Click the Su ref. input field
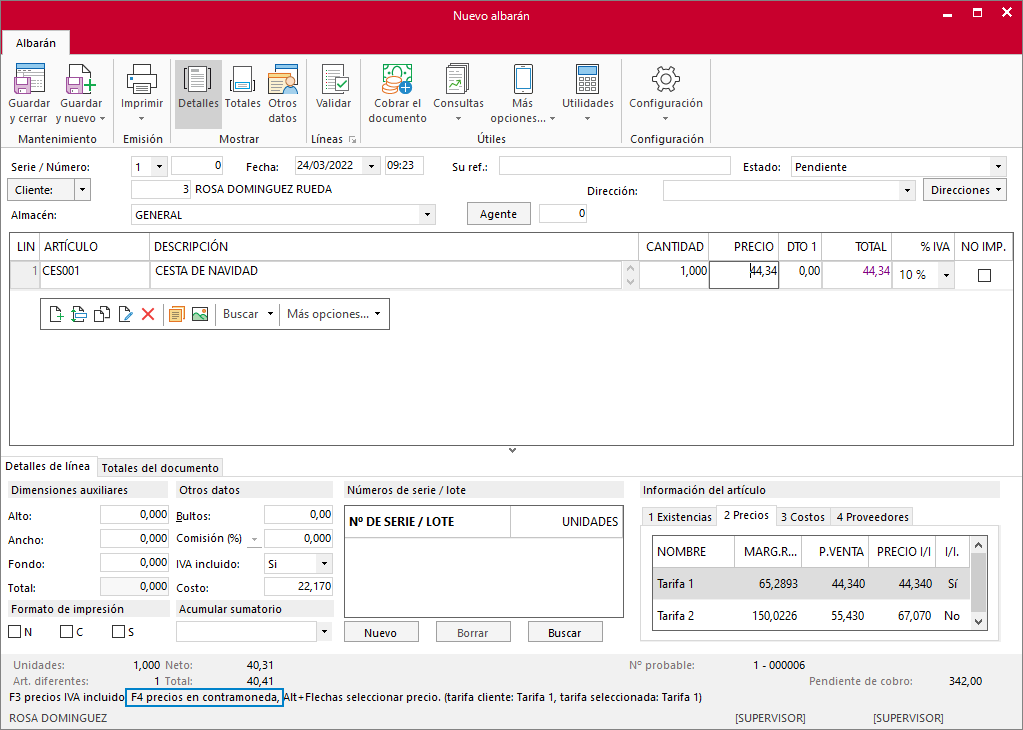The height and width of the screenshot is (730, 1023). pyautogui.click(x=615, y=166)
